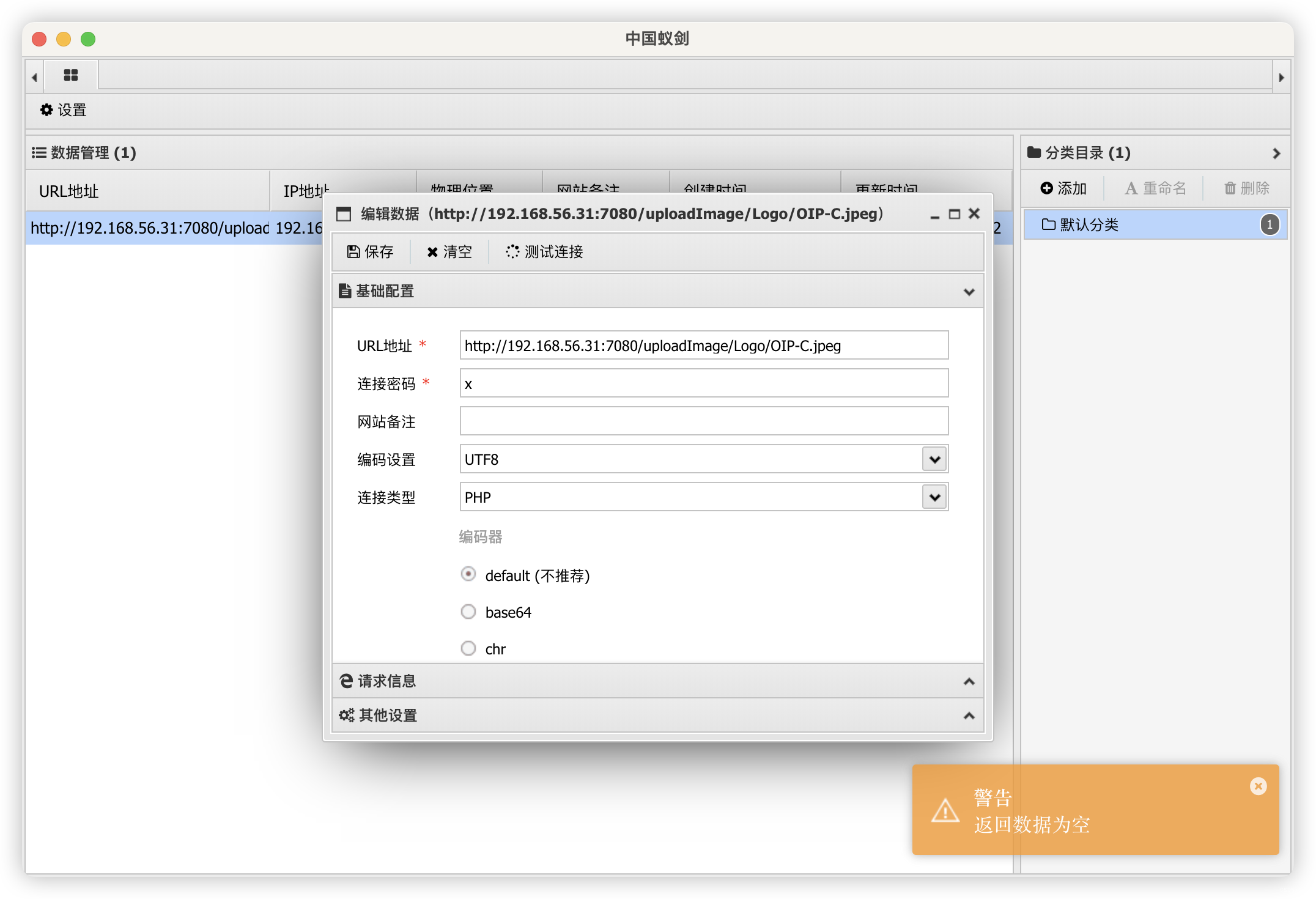The image size is (1316, 899).
Task: Close the 编辑数据 dialog
Action: (x=974, y=213)
